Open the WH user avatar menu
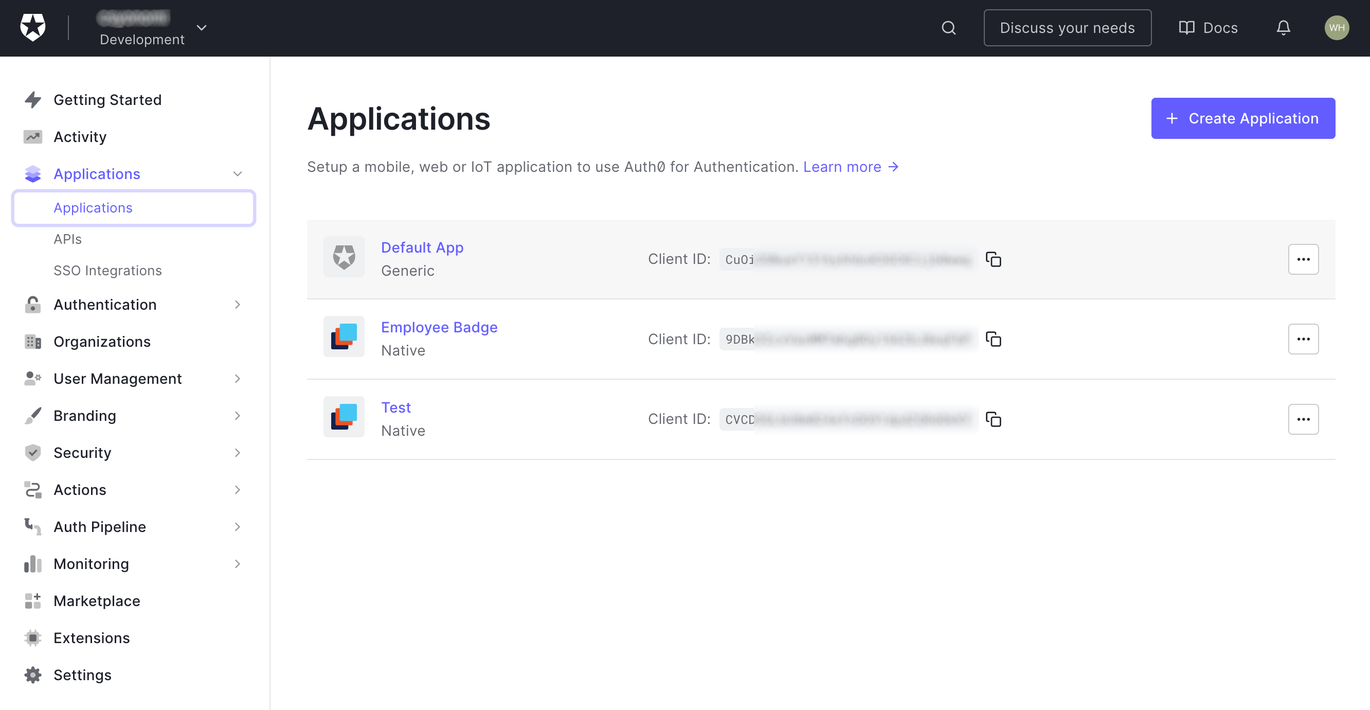This screenshot has height=710, width=1370. 1336,28
